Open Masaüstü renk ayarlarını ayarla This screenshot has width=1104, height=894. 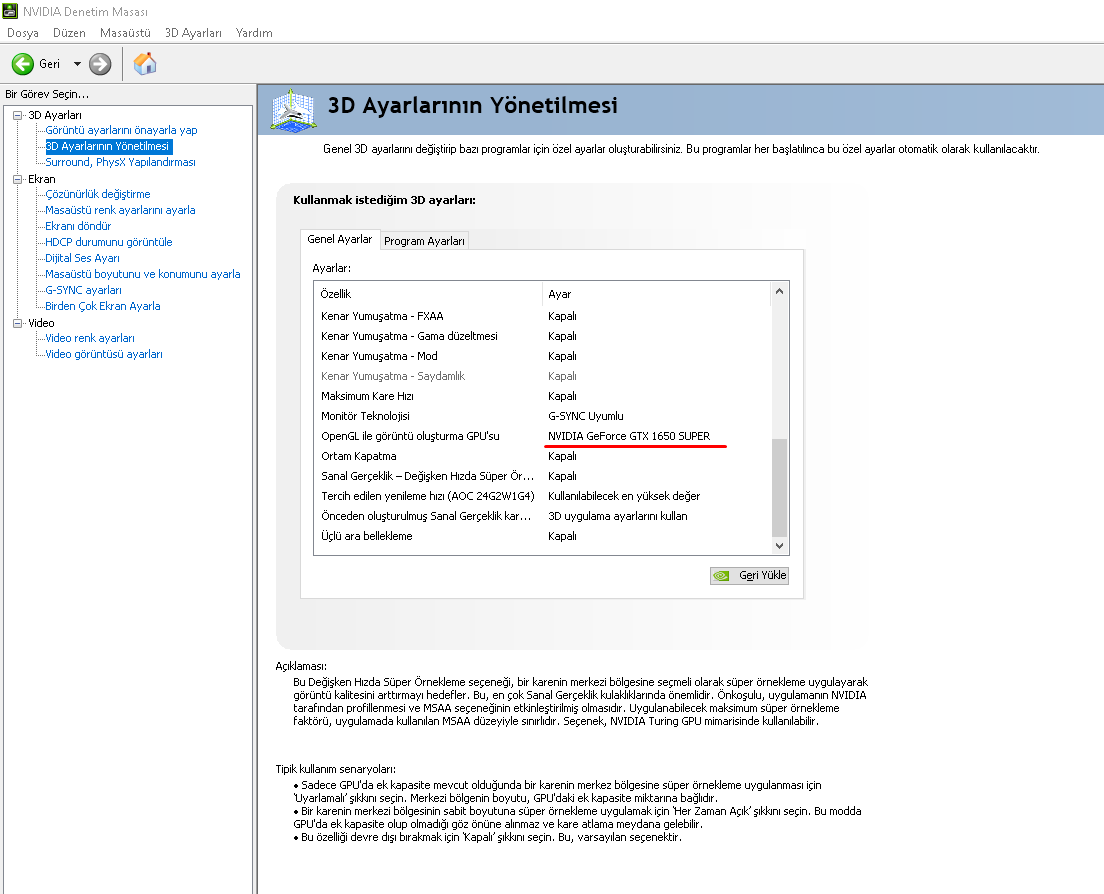120,210
